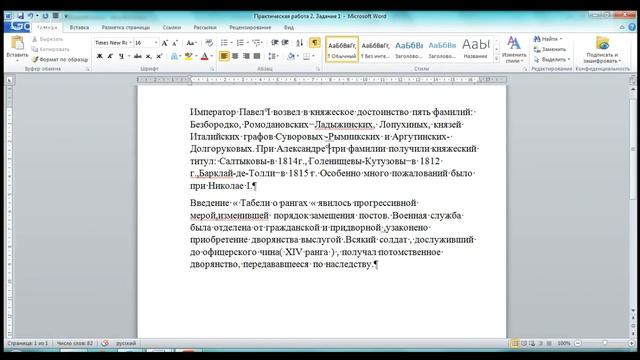Toggle Align Right paragraph alignment

point(246,56)
